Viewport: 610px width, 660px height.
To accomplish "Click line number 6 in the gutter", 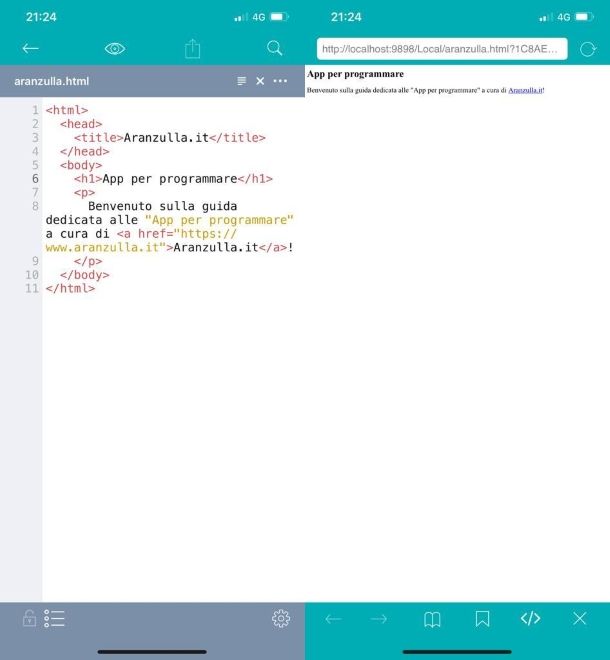I will point(35,179).
